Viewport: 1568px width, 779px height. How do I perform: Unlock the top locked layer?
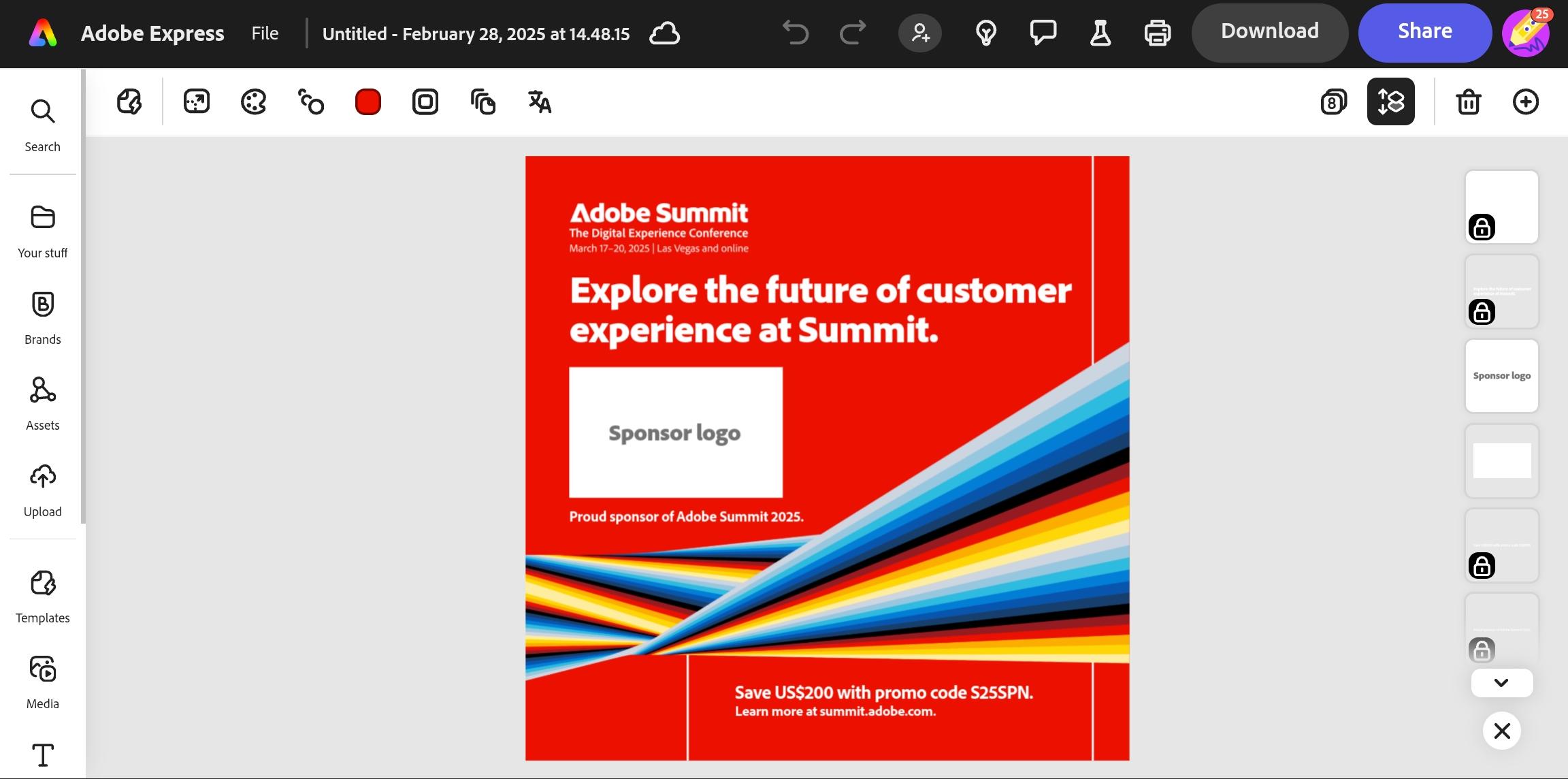(x=1482, y=227)
